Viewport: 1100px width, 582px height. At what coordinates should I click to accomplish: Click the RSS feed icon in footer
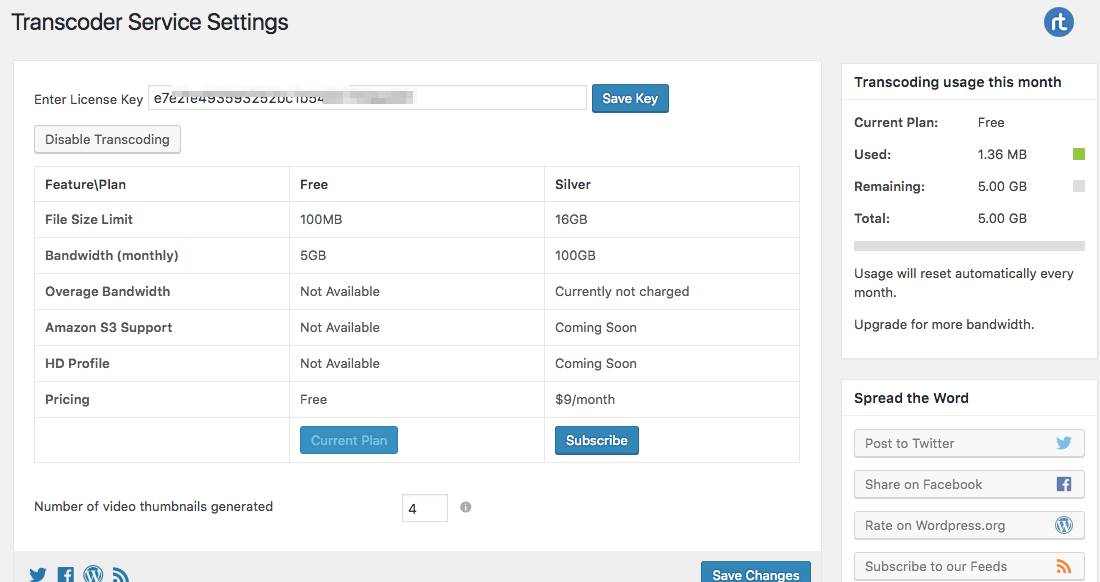pos(120,574)
